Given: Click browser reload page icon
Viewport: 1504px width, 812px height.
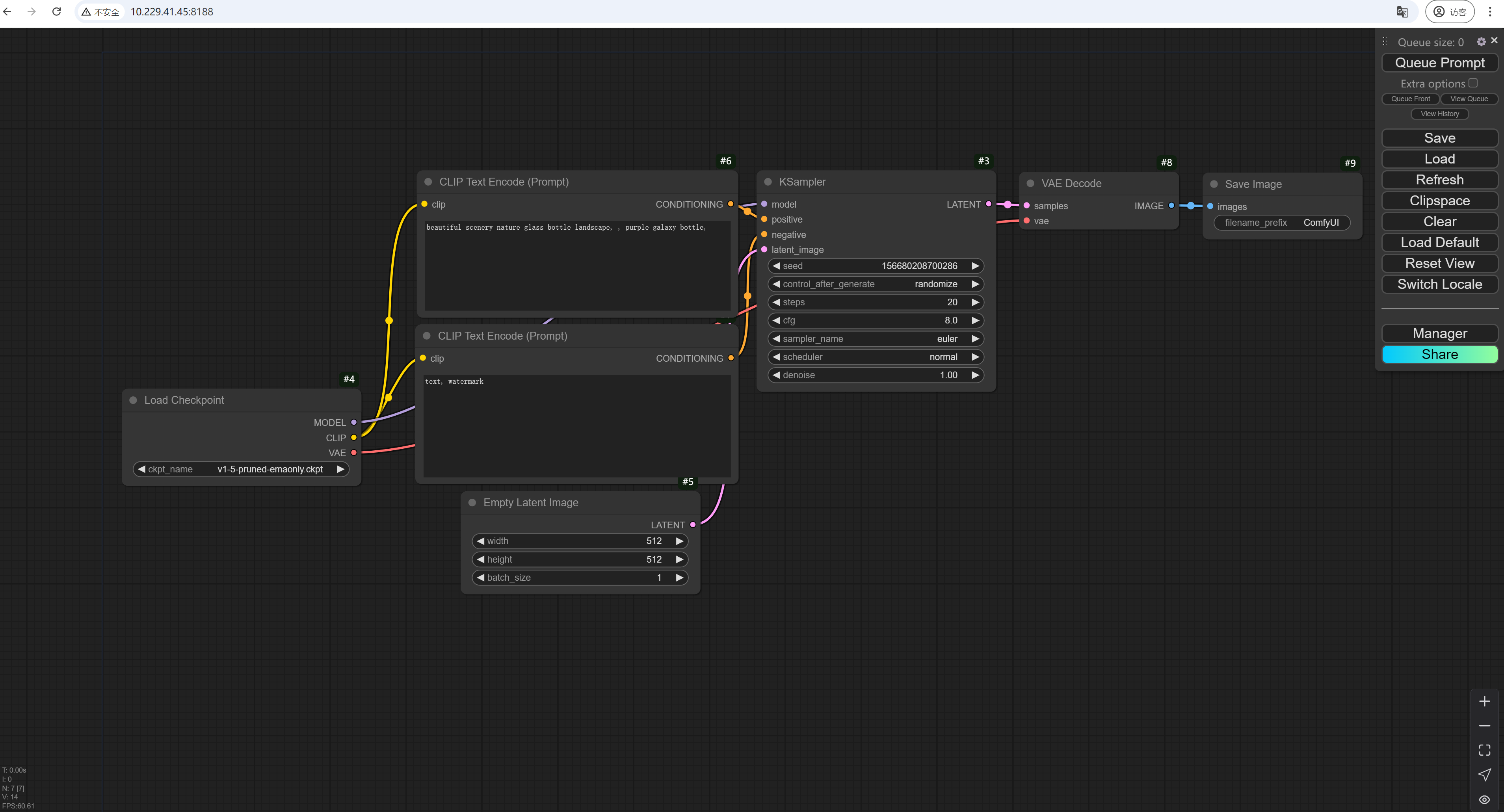Looking at the screenshot, I should pyautogui.click(x=57, y=12).
